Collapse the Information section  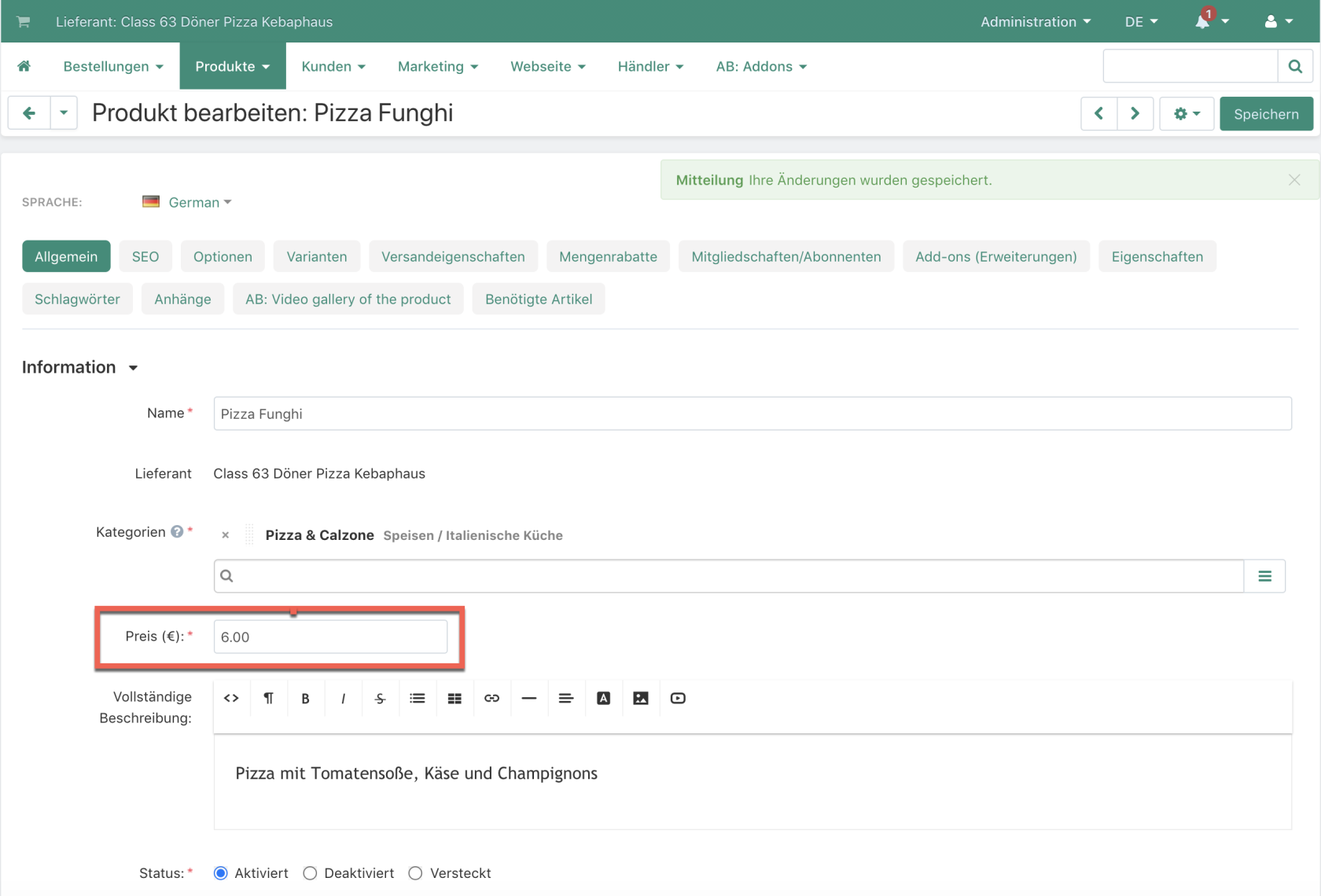79,367
